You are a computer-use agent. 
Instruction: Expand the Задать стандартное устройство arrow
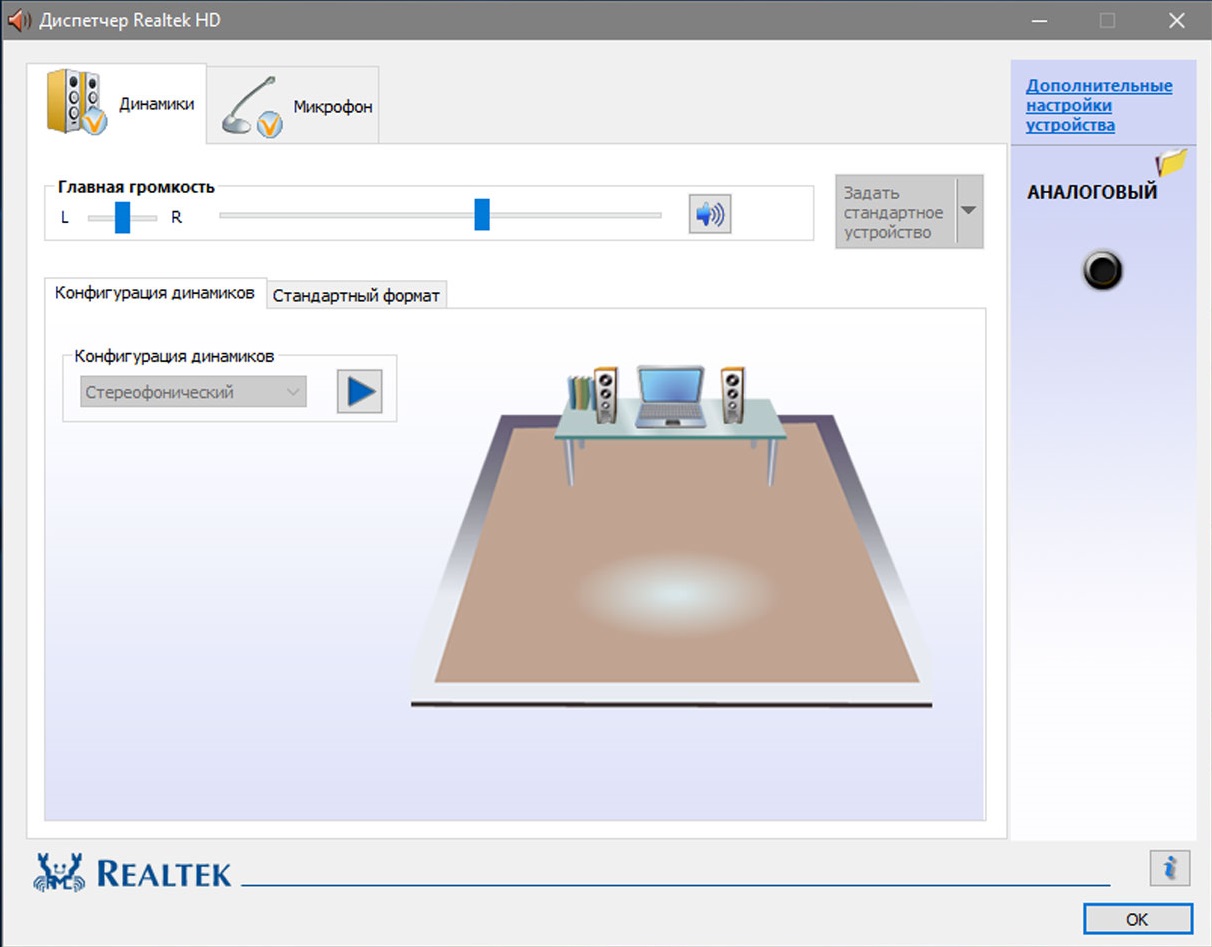[x=969, y=211]
